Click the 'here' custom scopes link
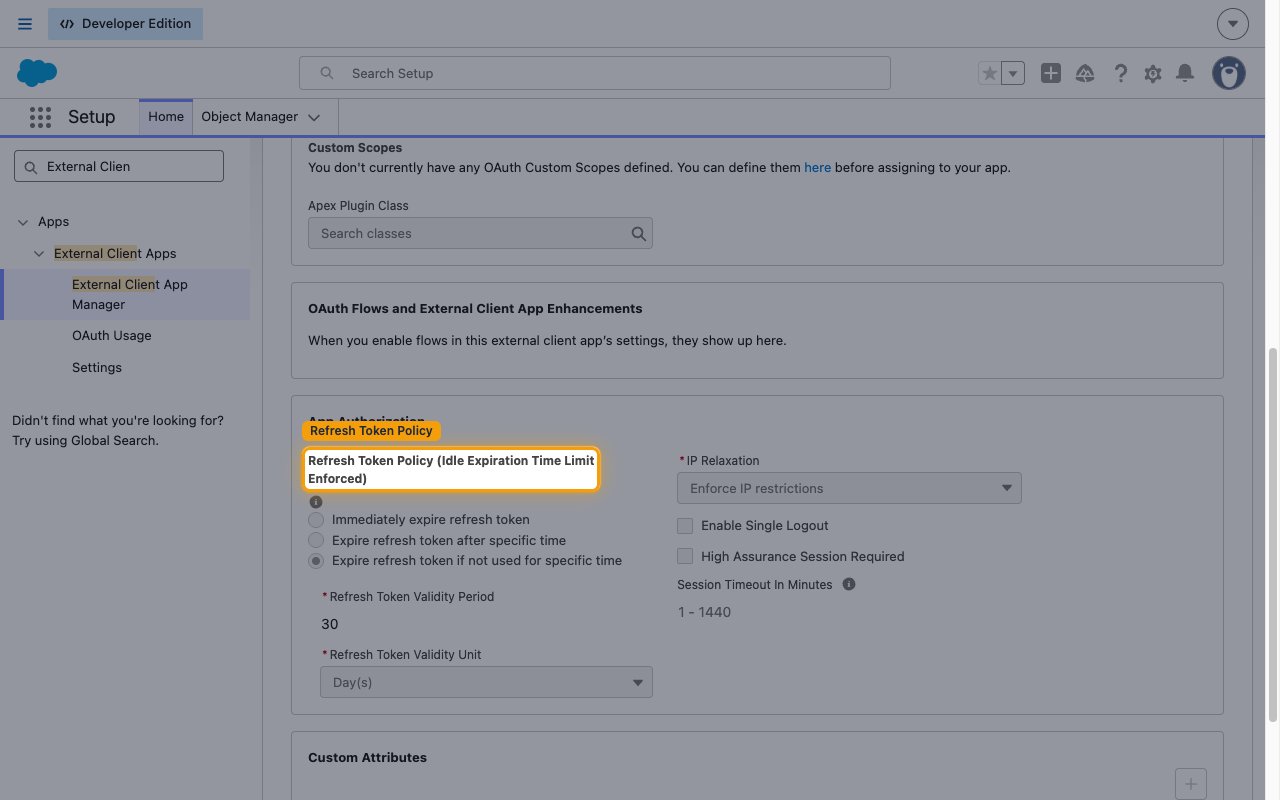The height and width of the screenshot is (800, 1280). pos(817,167)
